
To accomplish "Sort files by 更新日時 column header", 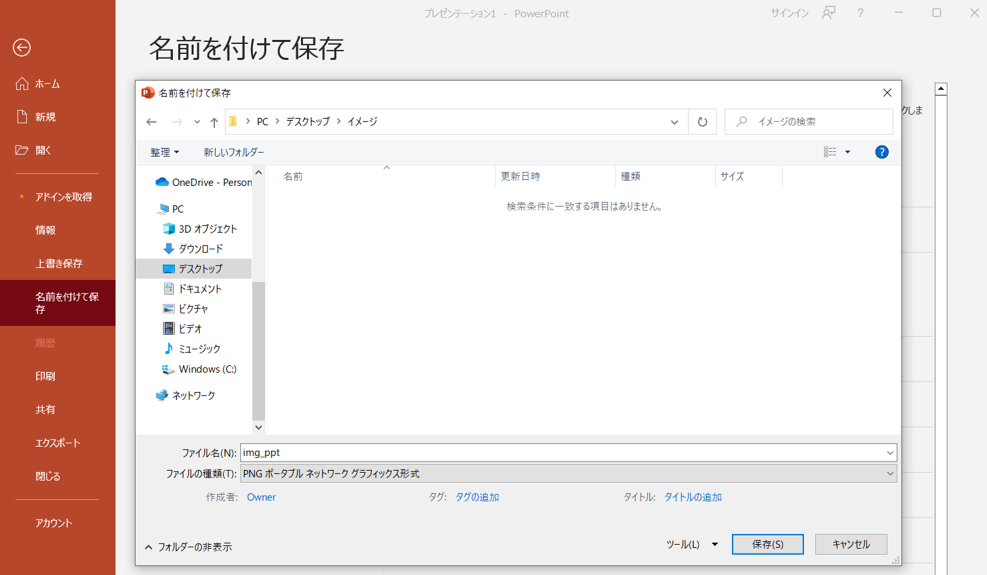I will click(521, 176).
